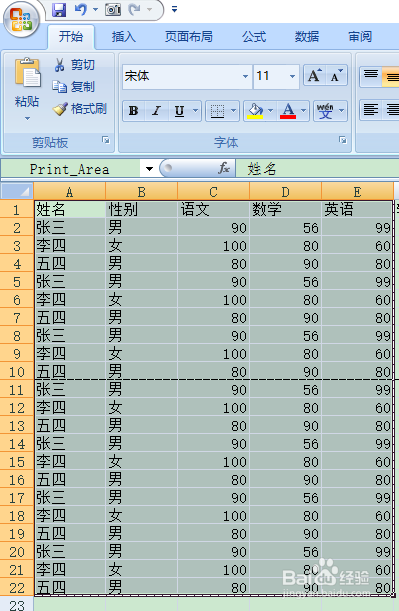Toggle italic formatting
Screen dimensions: 399x611
click(157, 111)
